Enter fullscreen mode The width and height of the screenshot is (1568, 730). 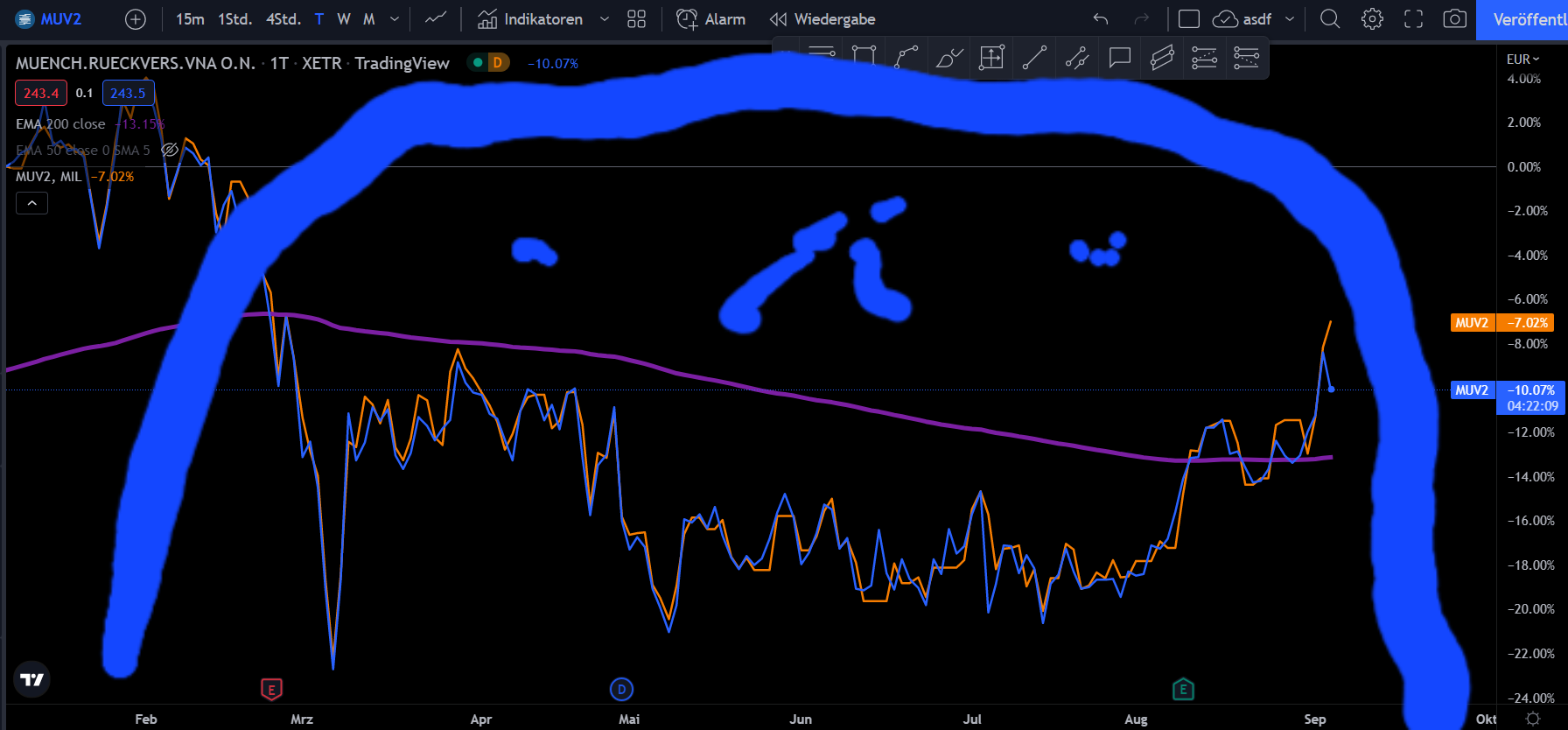1413,19
